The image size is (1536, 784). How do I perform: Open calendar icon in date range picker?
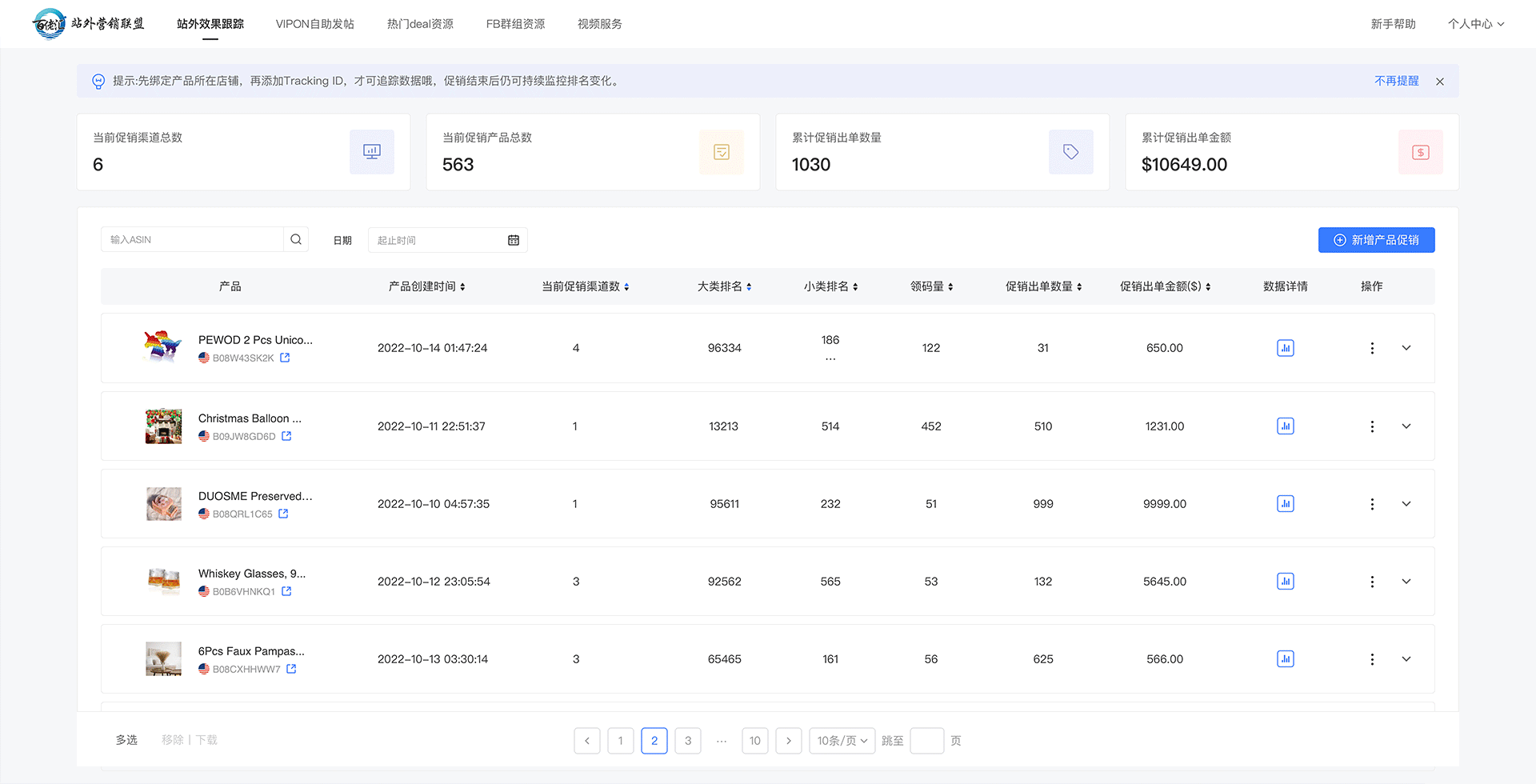point(514,240)
